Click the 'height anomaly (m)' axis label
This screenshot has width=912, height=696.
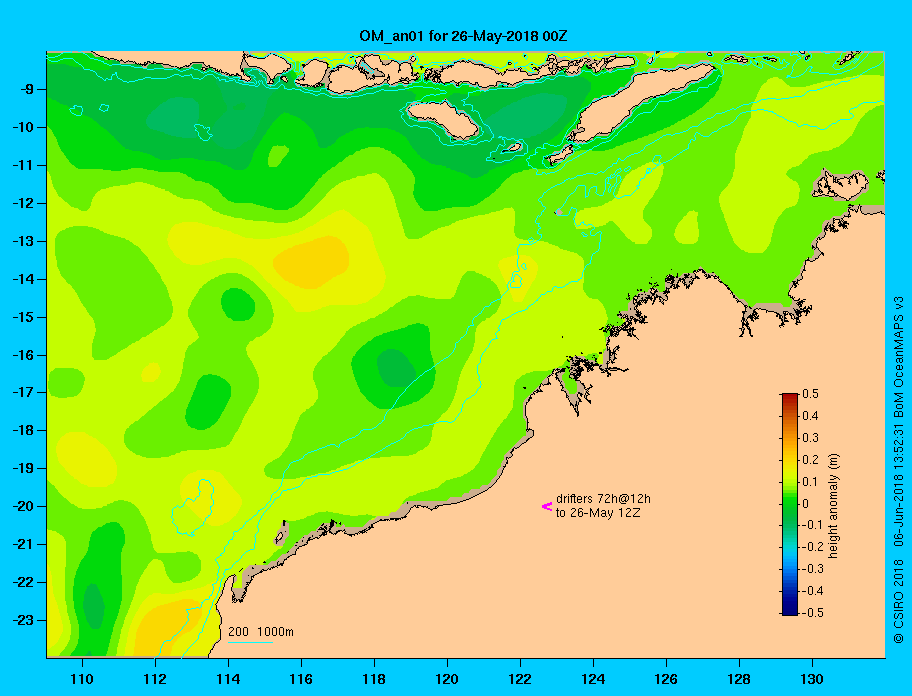click(x=833, y=505)
